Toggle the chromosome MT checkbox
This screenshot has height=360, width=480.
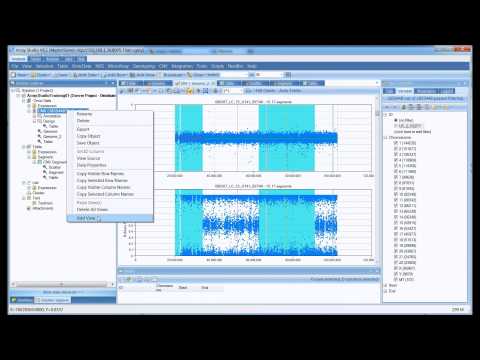[x=396, y=280]
